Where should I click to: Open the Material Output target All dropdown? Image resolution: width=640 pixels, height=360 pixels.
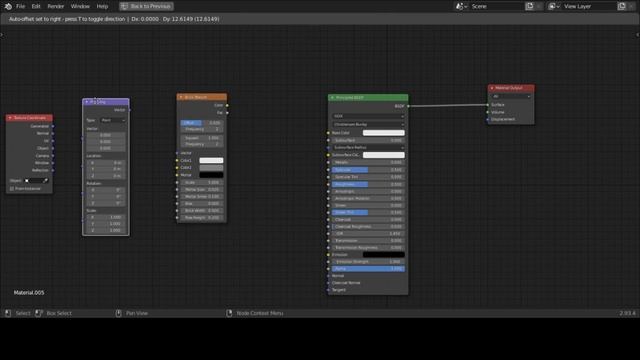click(511, 97)
